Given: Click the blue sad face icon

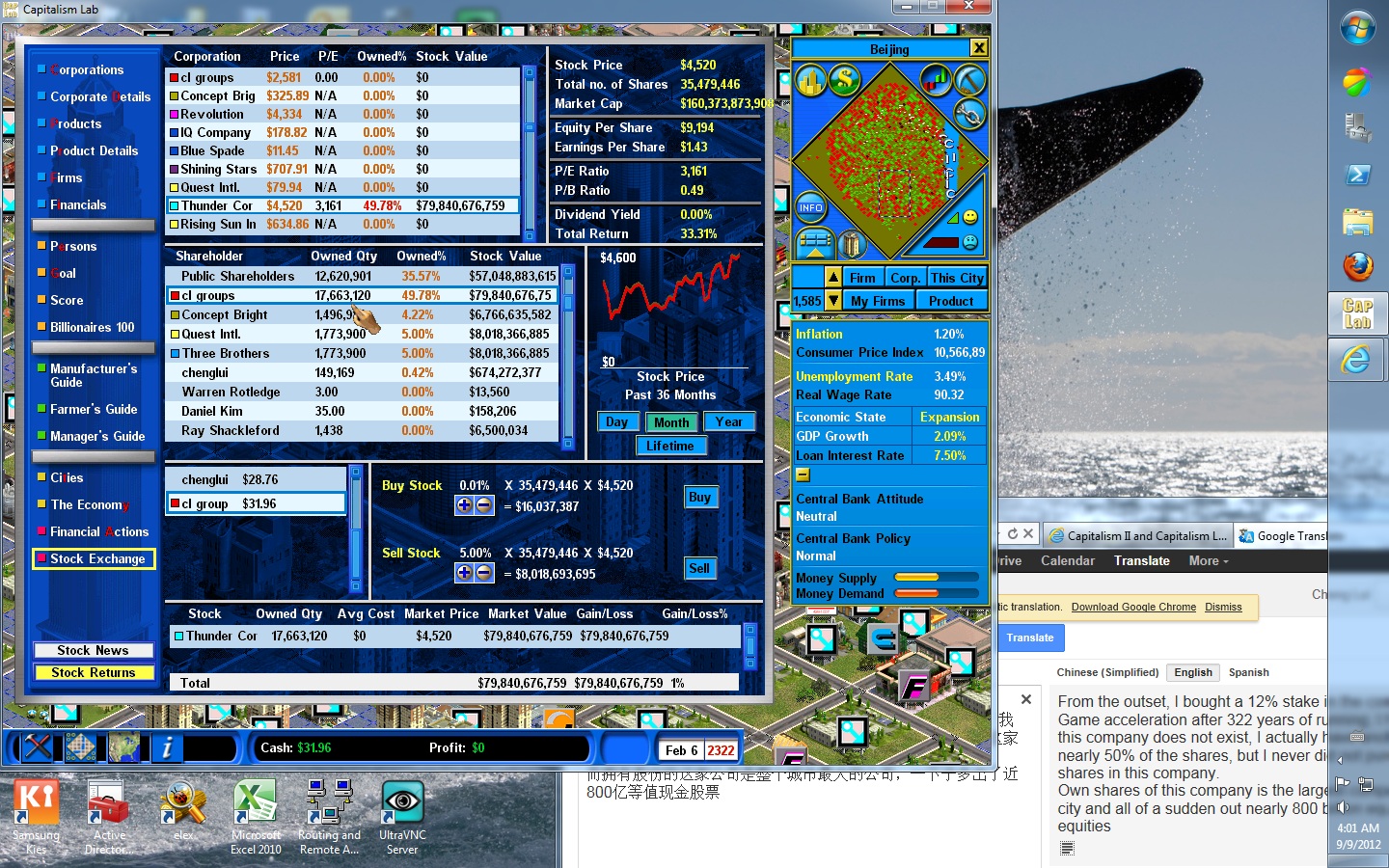Looking at the screenshot, I should [x=970, y=241].
